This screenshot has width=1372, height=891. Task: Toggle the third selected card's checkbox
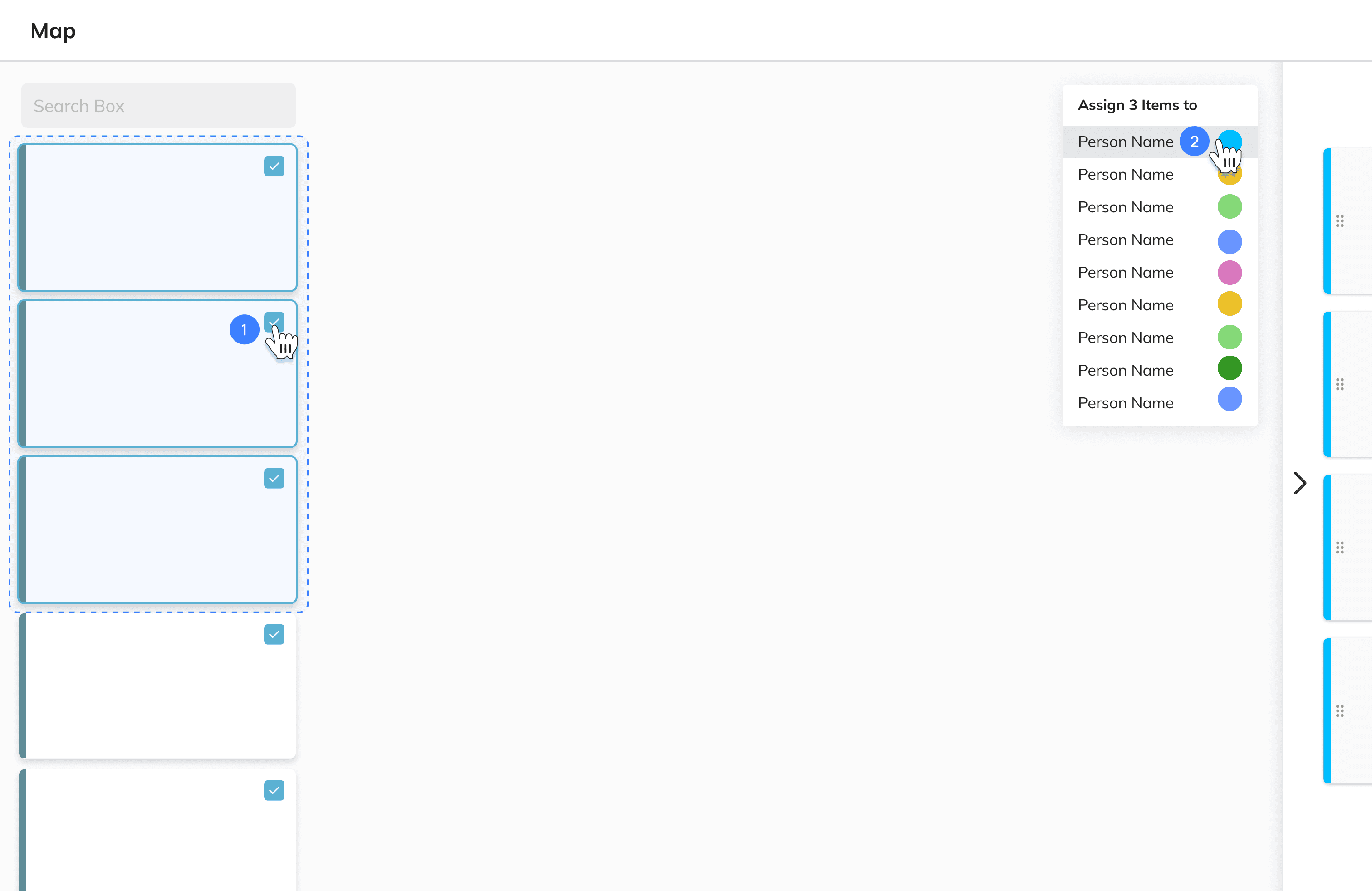[274, 478]
